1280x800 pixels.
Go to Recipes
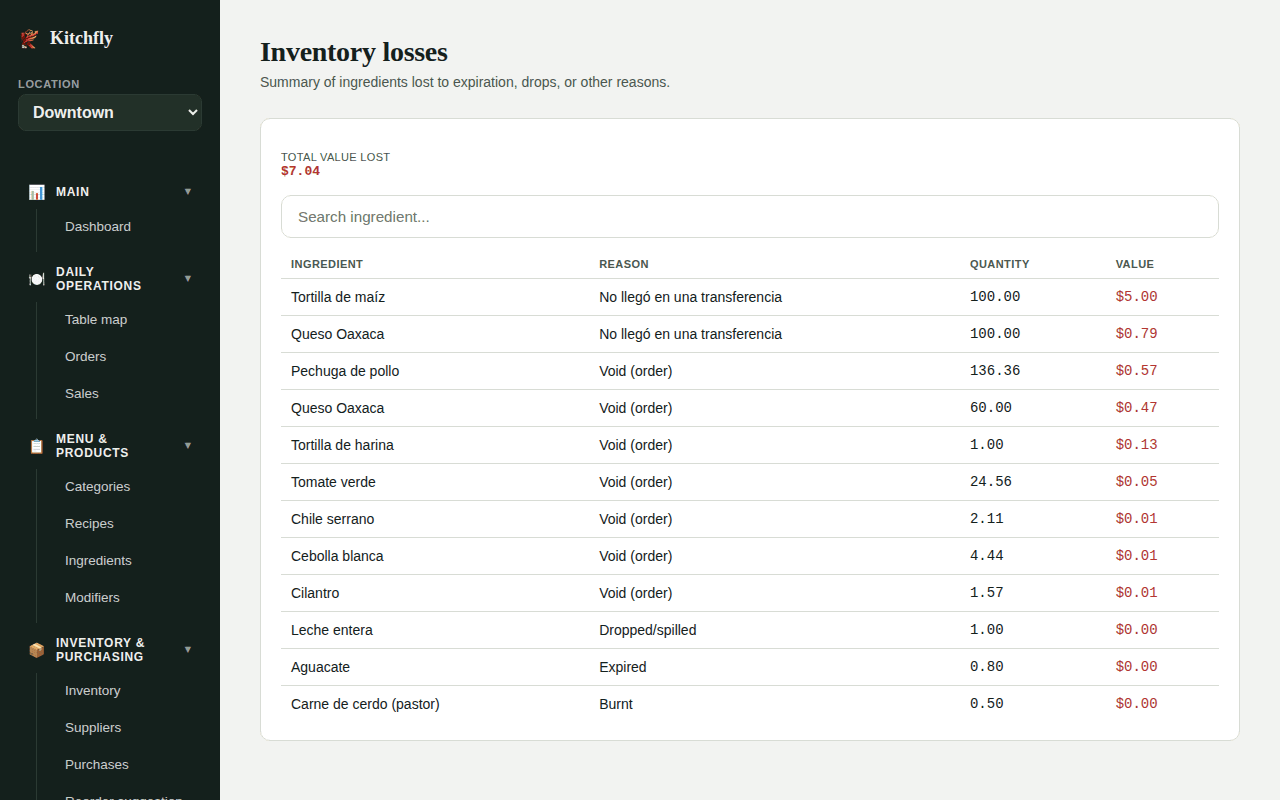[90, 524]
